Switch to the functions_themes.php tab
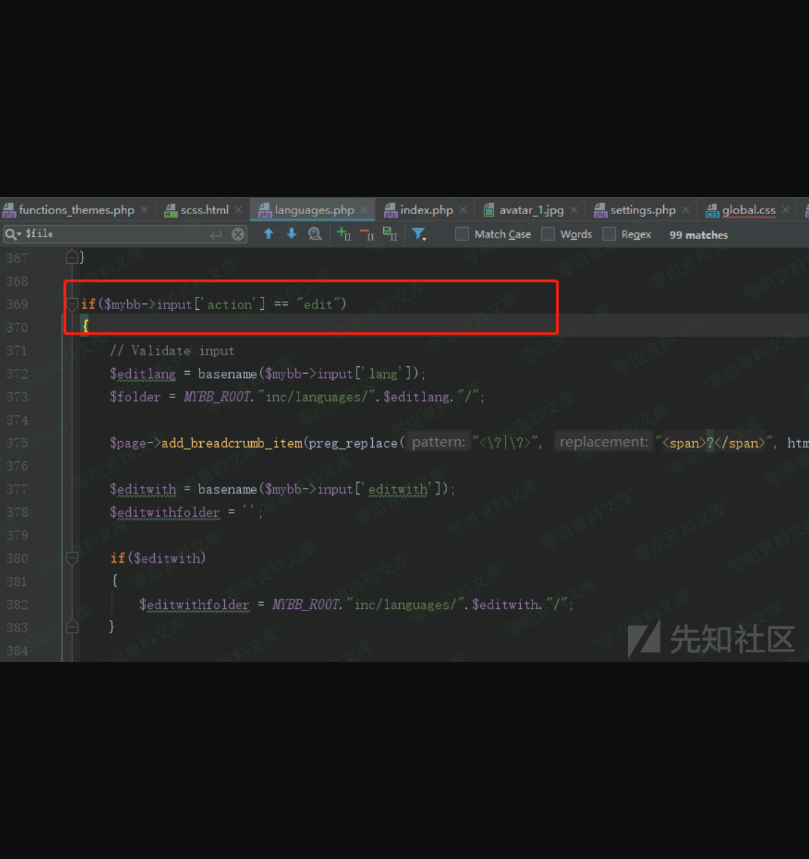The width and height of the screenshot is (809, 859). pos(76,210)
